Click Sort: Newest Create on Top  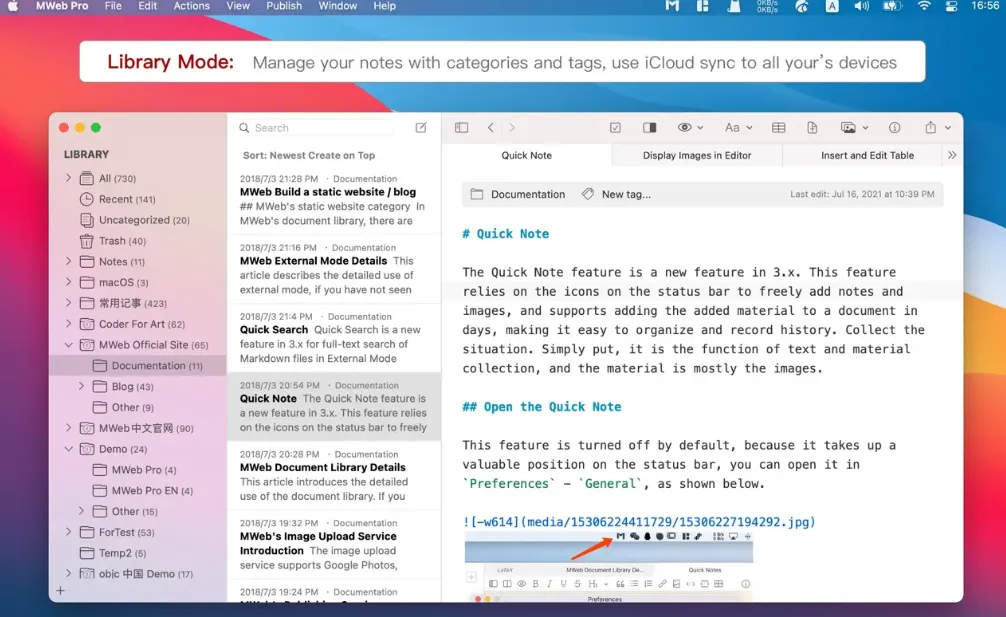pyautogui.click(x=309, y=155)
